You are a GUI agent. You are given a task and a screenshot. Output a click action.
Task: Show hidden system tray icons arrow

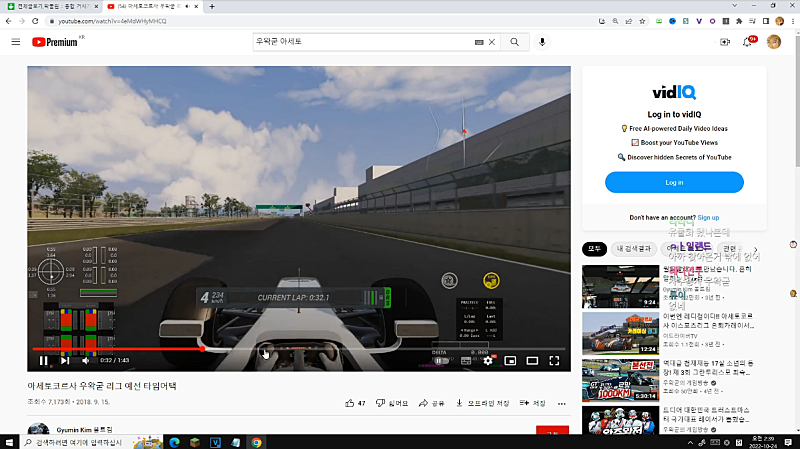[690, 442]
